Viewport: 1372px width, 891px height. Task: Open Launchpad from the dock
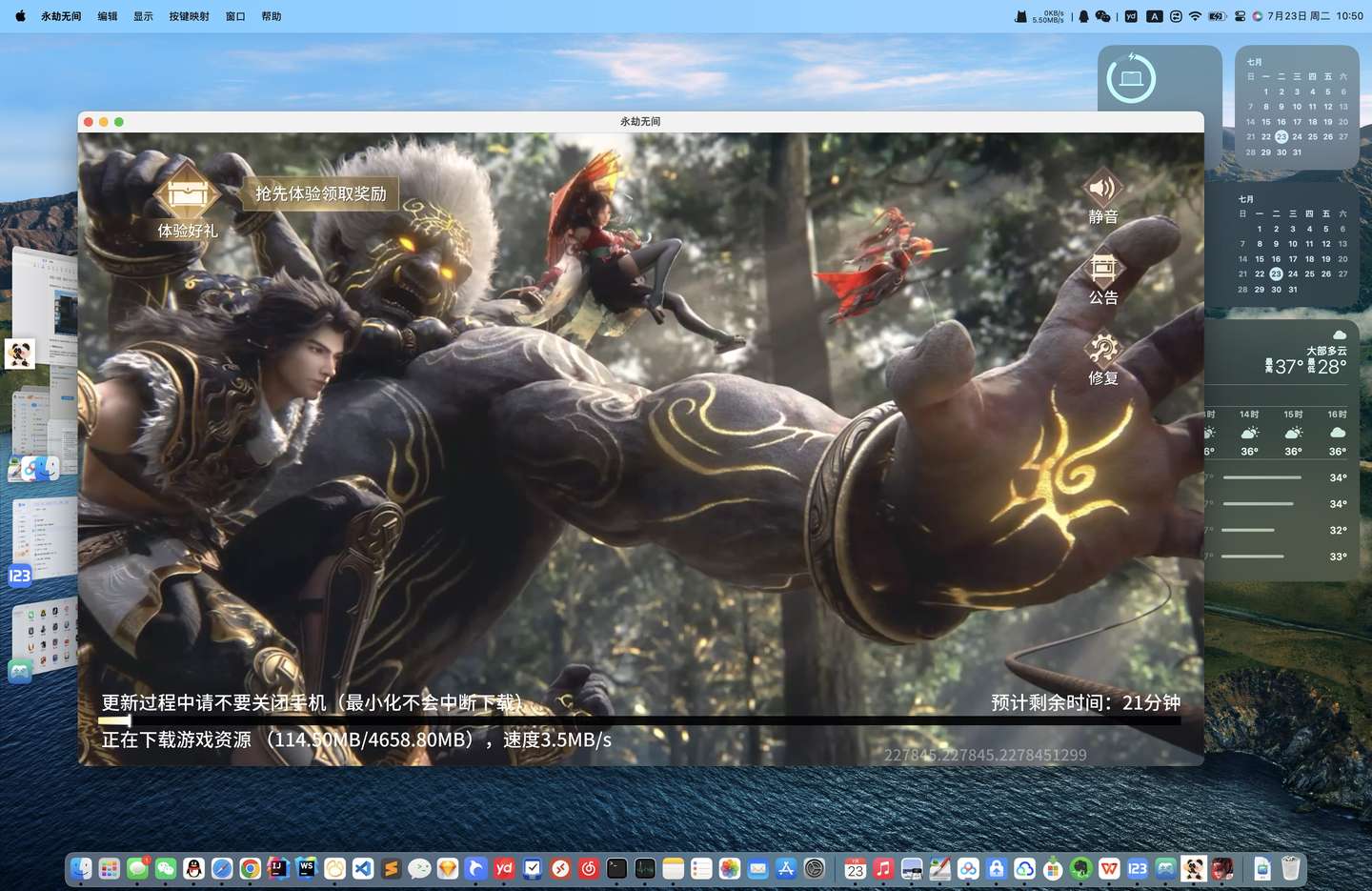pyautogui.click(x=110, y=868)
